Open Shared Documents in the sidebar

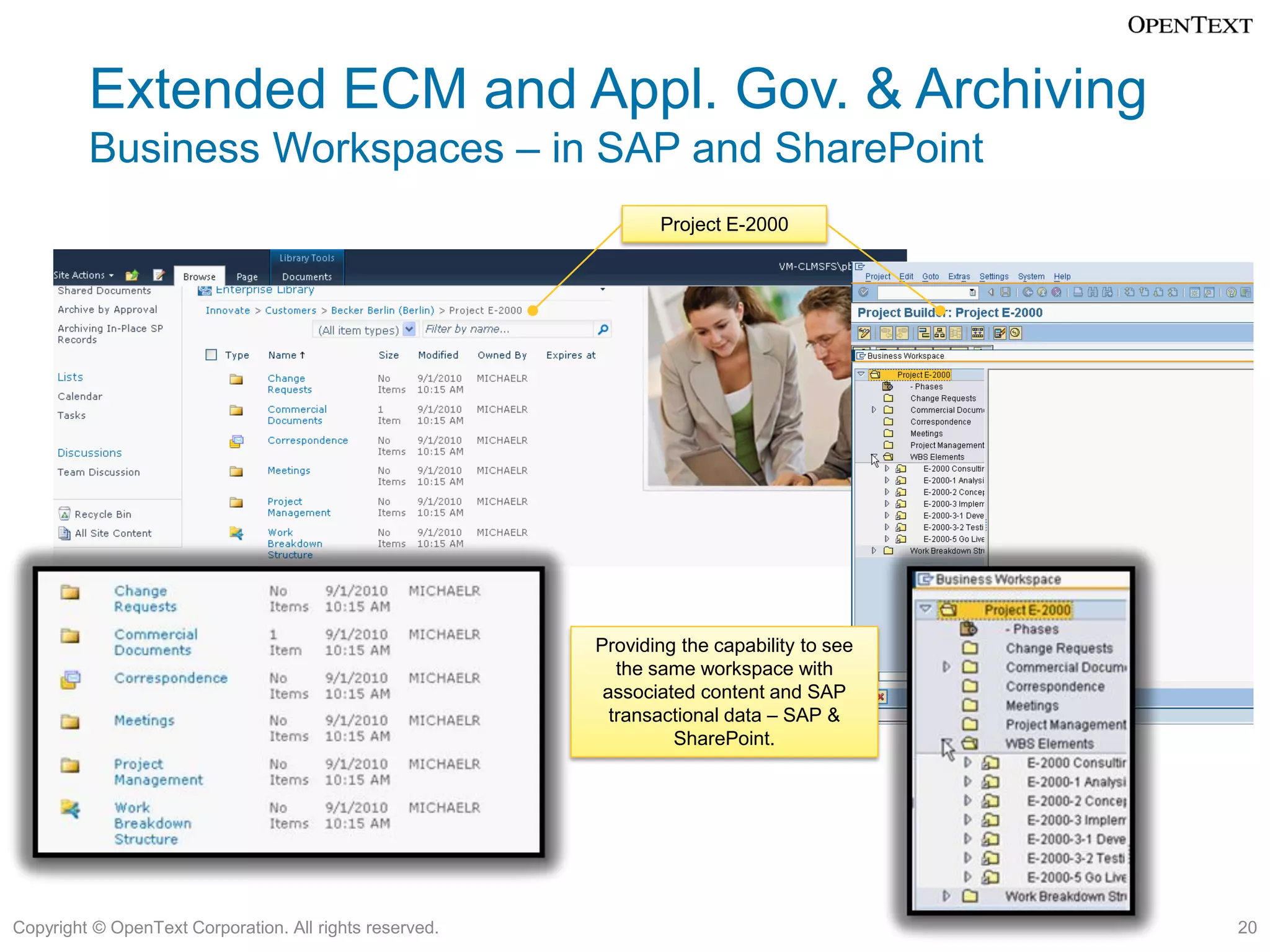coord(104,291)
